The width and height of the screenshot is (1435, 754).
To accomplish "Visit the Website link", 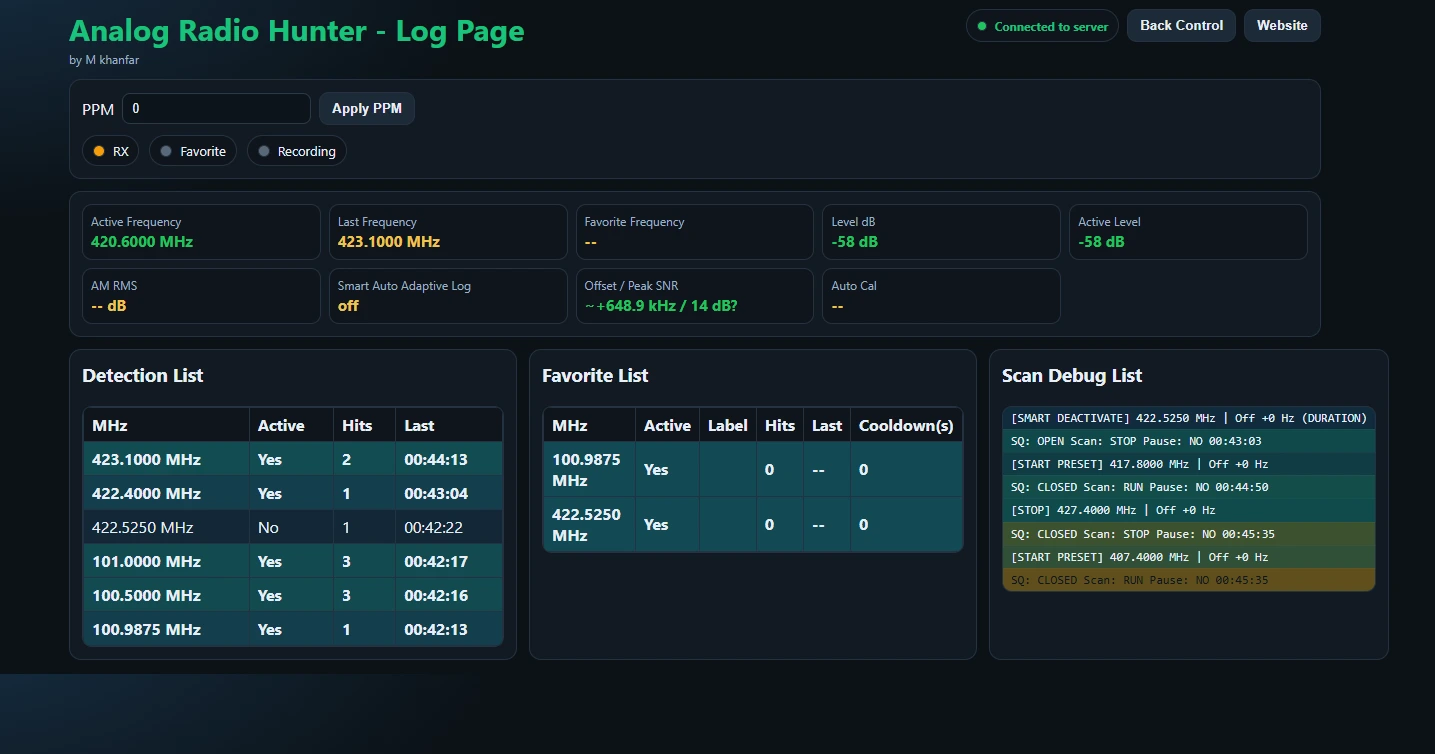I will click(x=1282, y=25).
